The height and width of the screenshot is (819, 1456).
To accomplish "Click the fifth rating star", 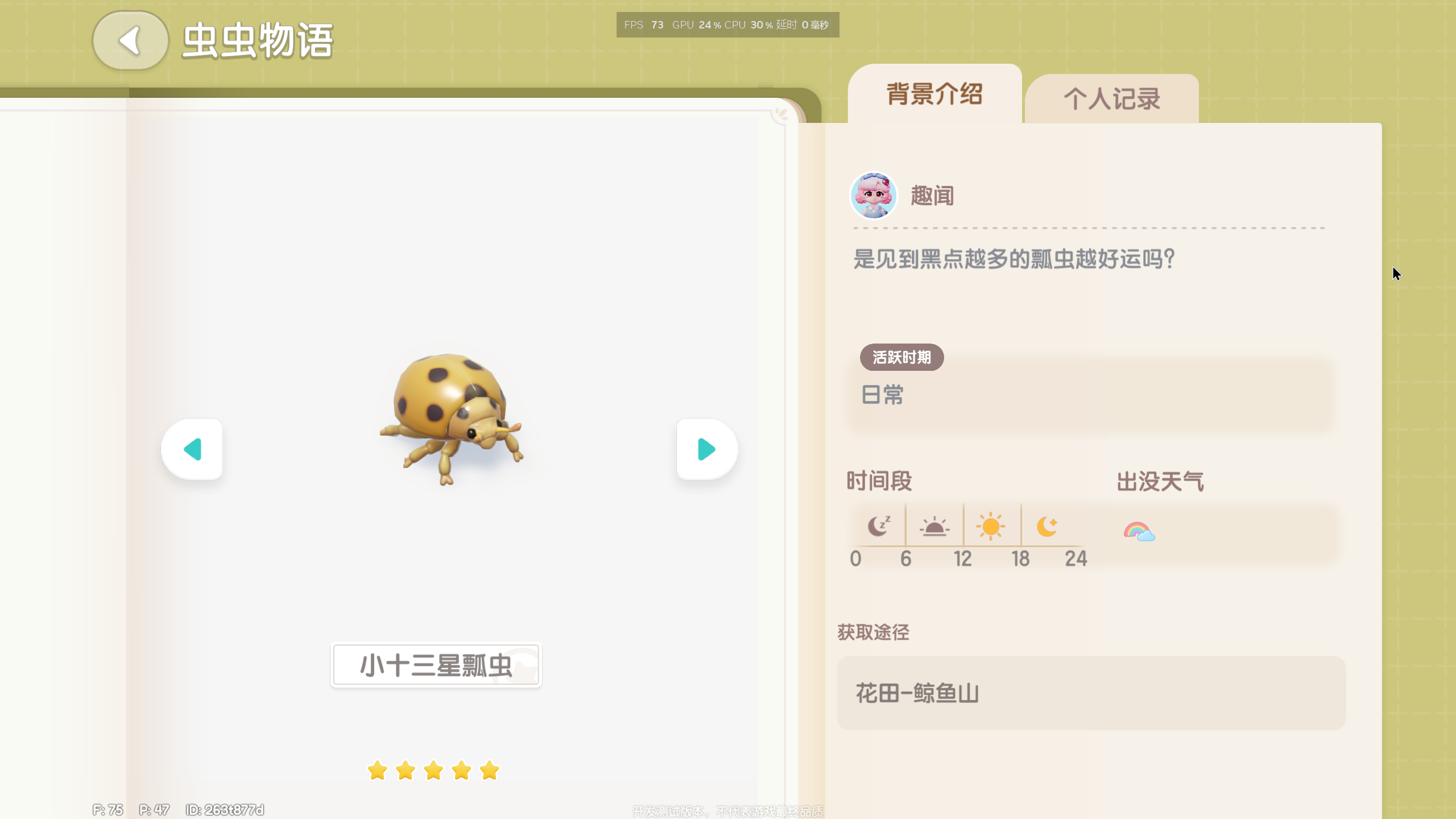I will coord(489,771).
